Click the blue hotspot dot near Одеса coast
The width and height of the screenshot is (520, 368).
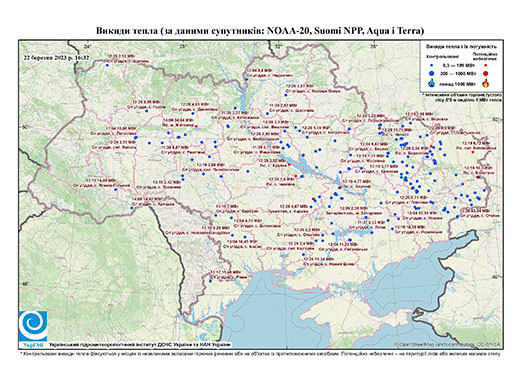[210, 281]
